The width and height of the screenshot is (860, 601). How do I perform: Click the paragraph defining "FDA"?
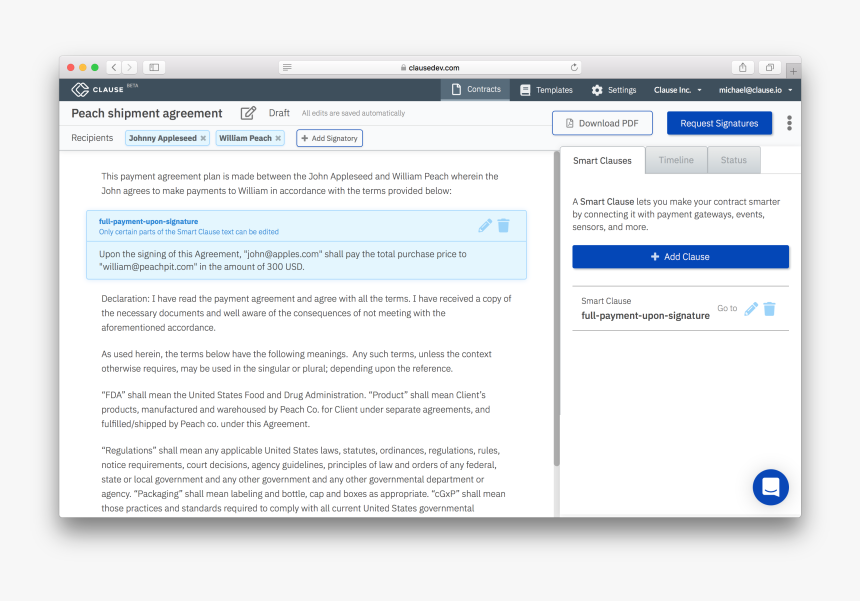click(296, 409)
